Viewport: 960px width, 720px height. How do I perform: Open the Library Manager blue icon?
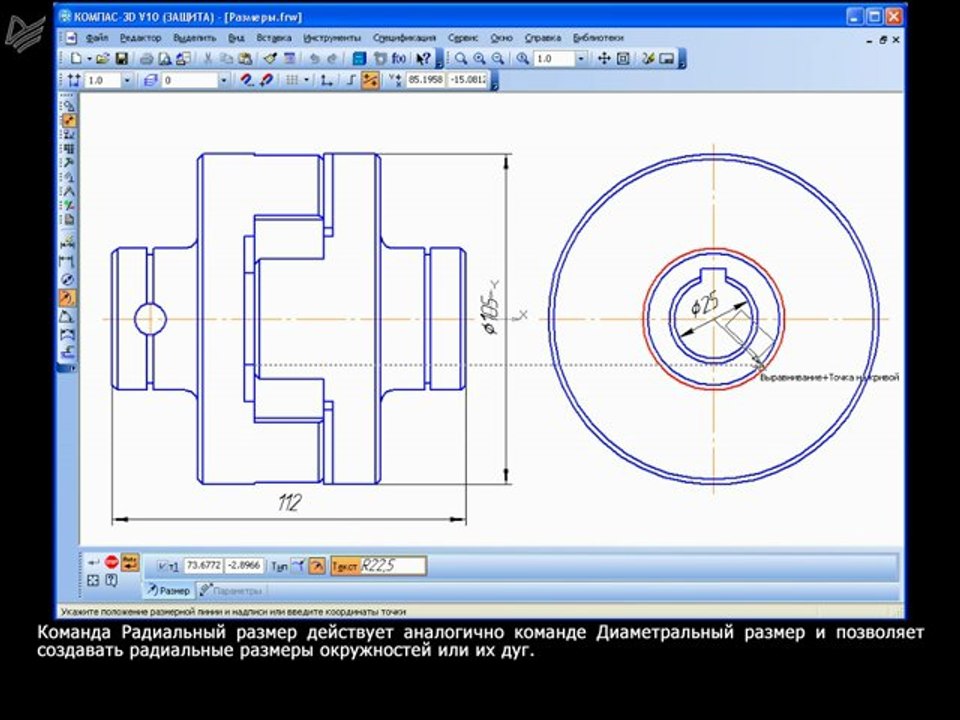coord(359,59)
